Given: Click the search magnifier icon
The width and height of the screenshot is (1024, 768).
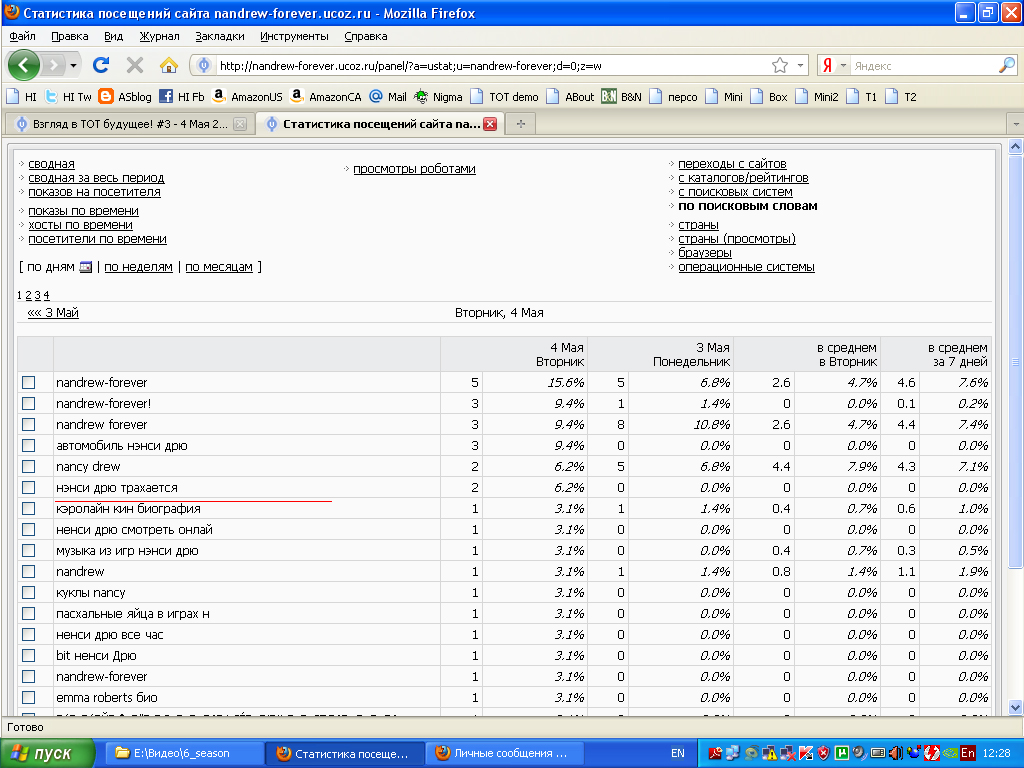Looking at the screenshot, I should pos(1007,65).
